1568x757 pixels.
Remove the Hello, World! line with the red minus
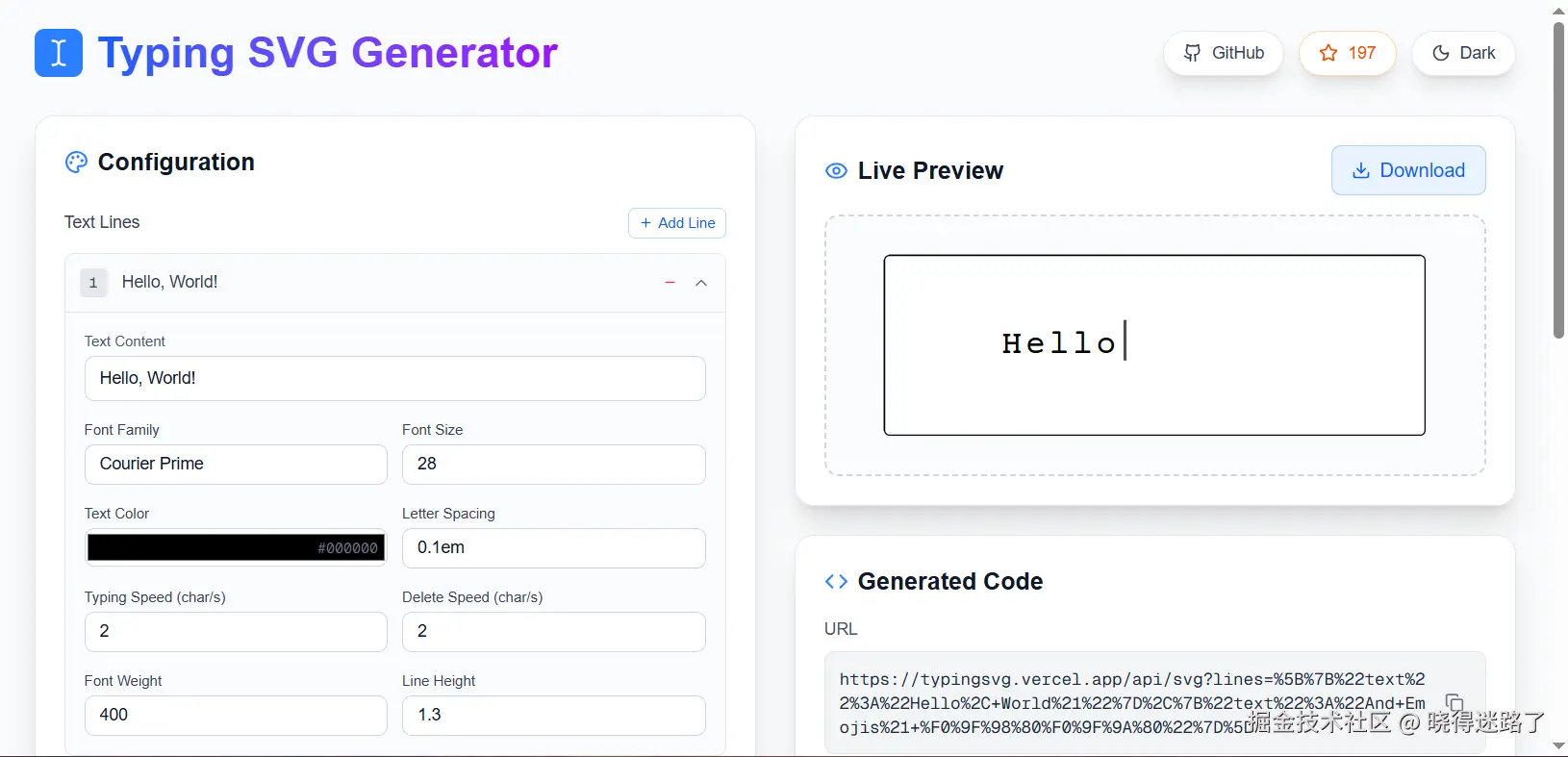pos(670,283)
